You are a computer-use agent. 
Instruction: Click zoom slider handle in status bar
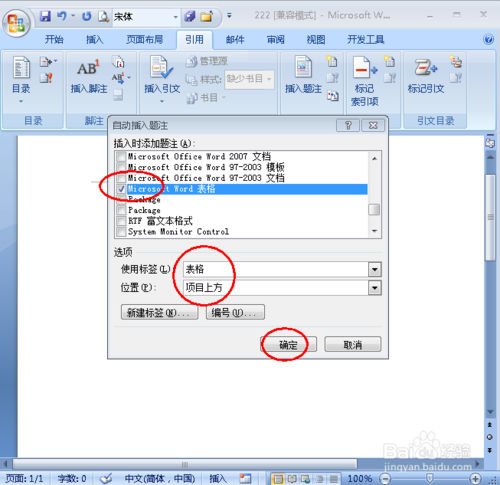(430, 479)
